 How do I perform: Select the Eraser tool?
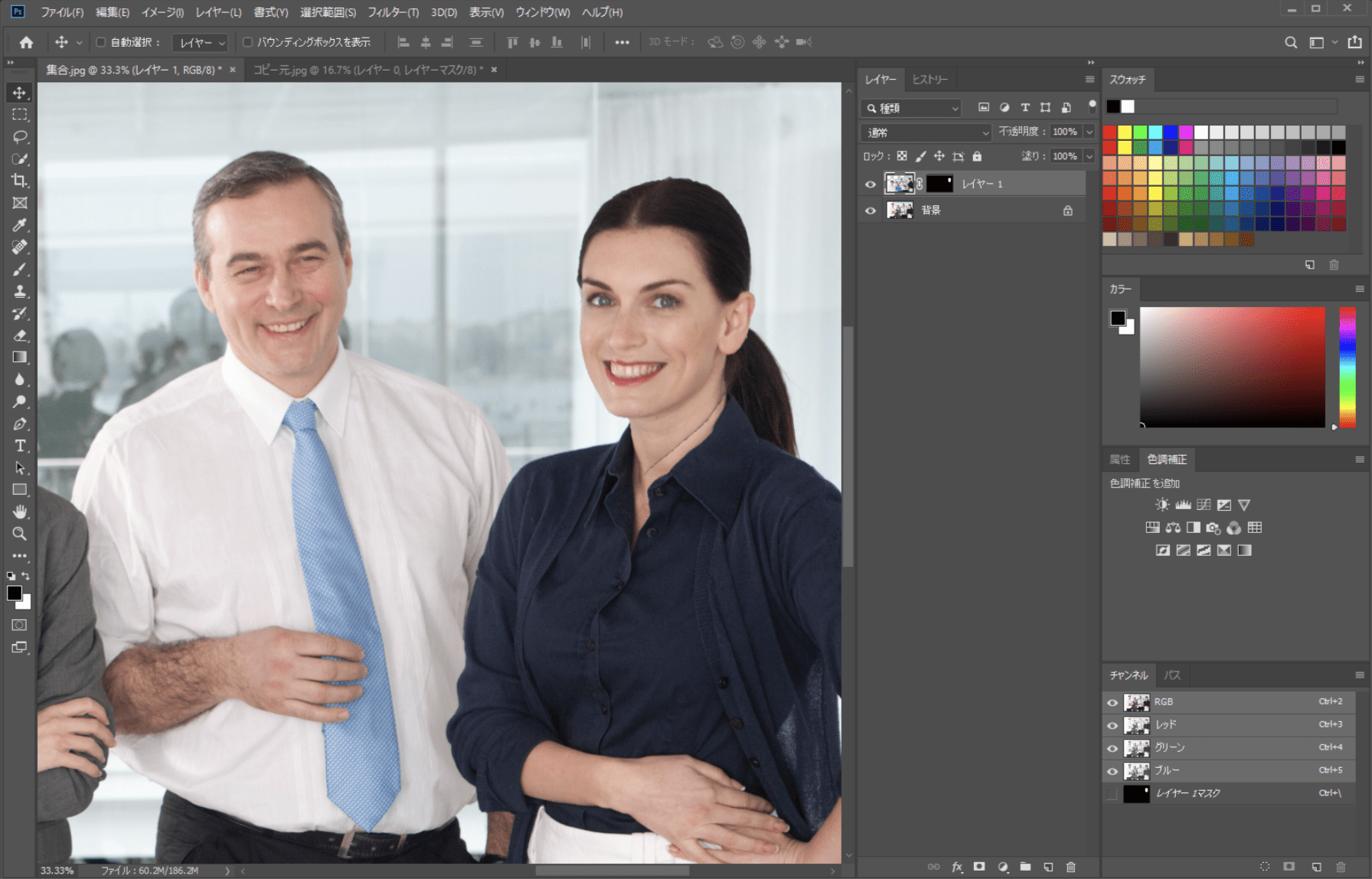pyautogui.click(x=20, y=335)
